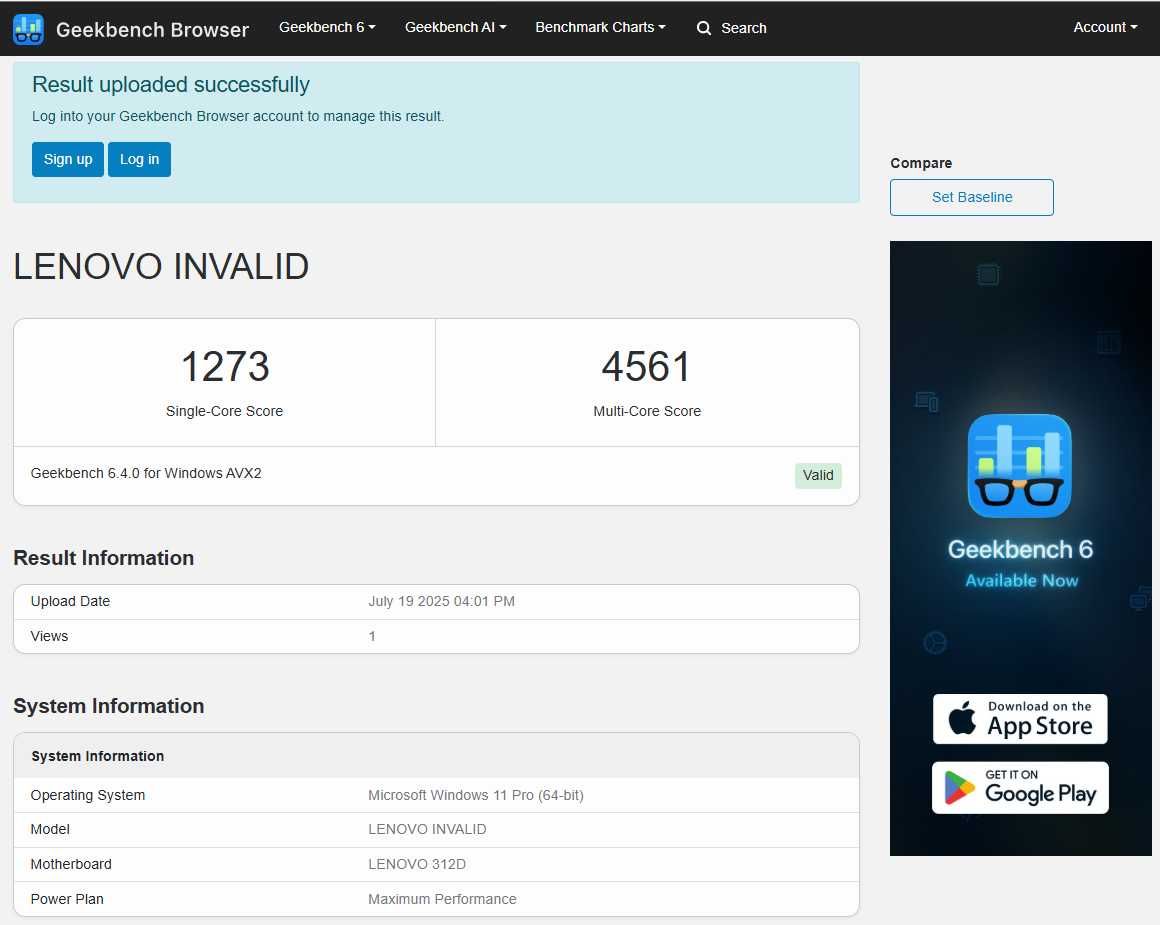Expand the Geekbench 6 dropdown menu

(327, 27)
